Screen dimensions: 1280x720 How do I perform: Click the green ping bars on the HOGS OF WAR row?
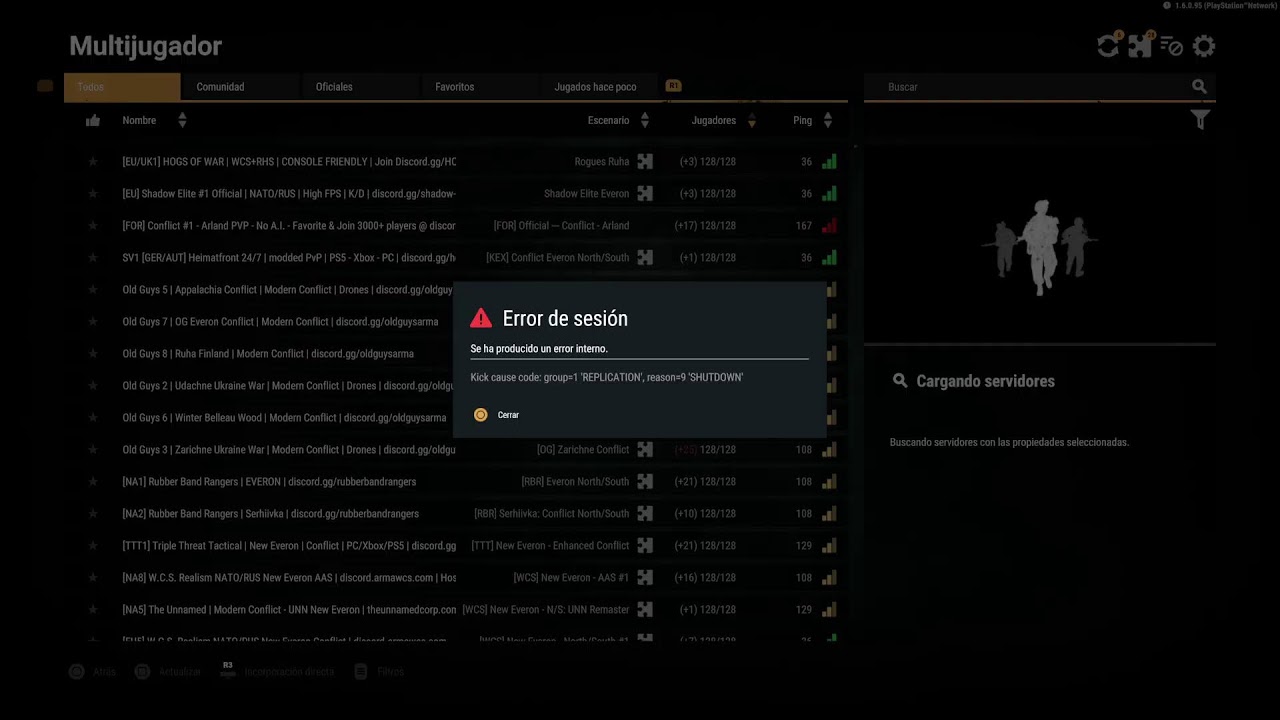click(829, 161)
